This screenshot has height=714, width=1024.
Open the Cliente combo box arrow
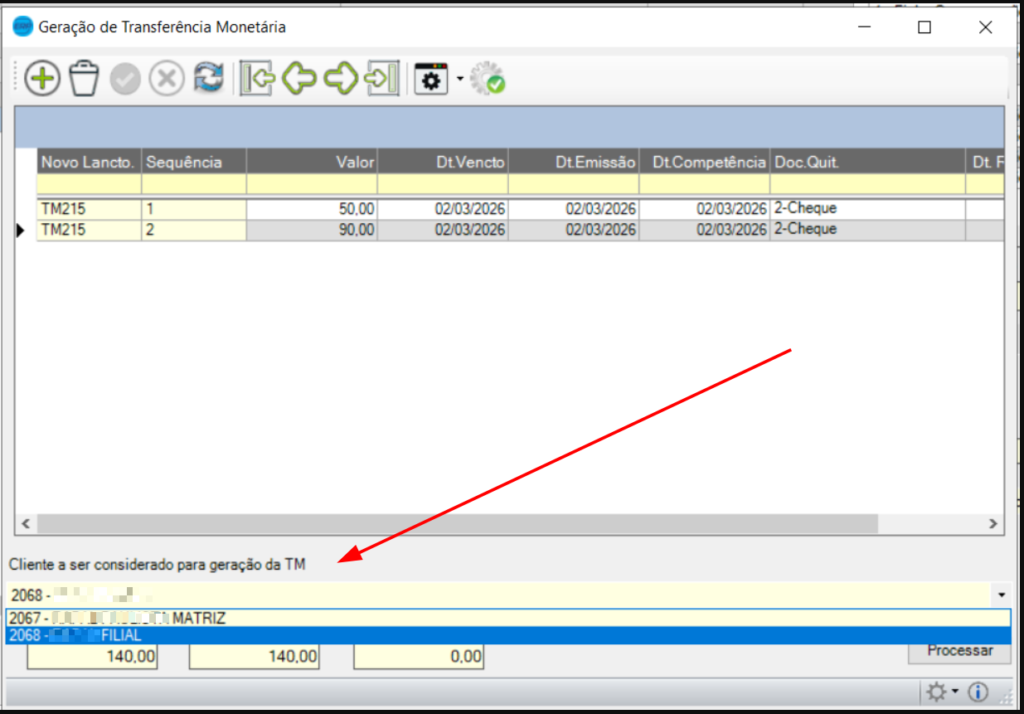tap(1002, 595)
